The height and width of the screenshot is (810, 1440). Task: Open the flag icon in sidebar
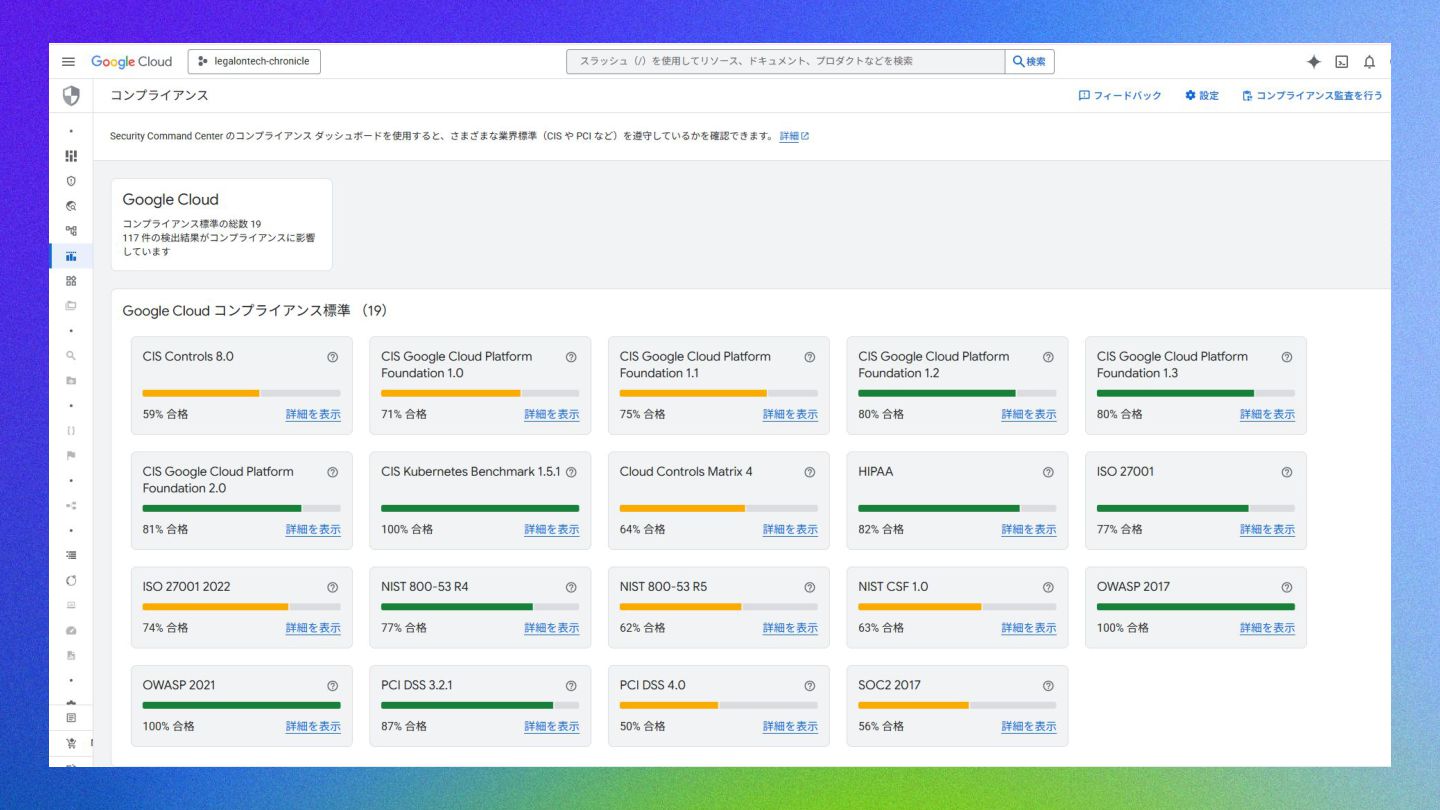coord(71,455)
